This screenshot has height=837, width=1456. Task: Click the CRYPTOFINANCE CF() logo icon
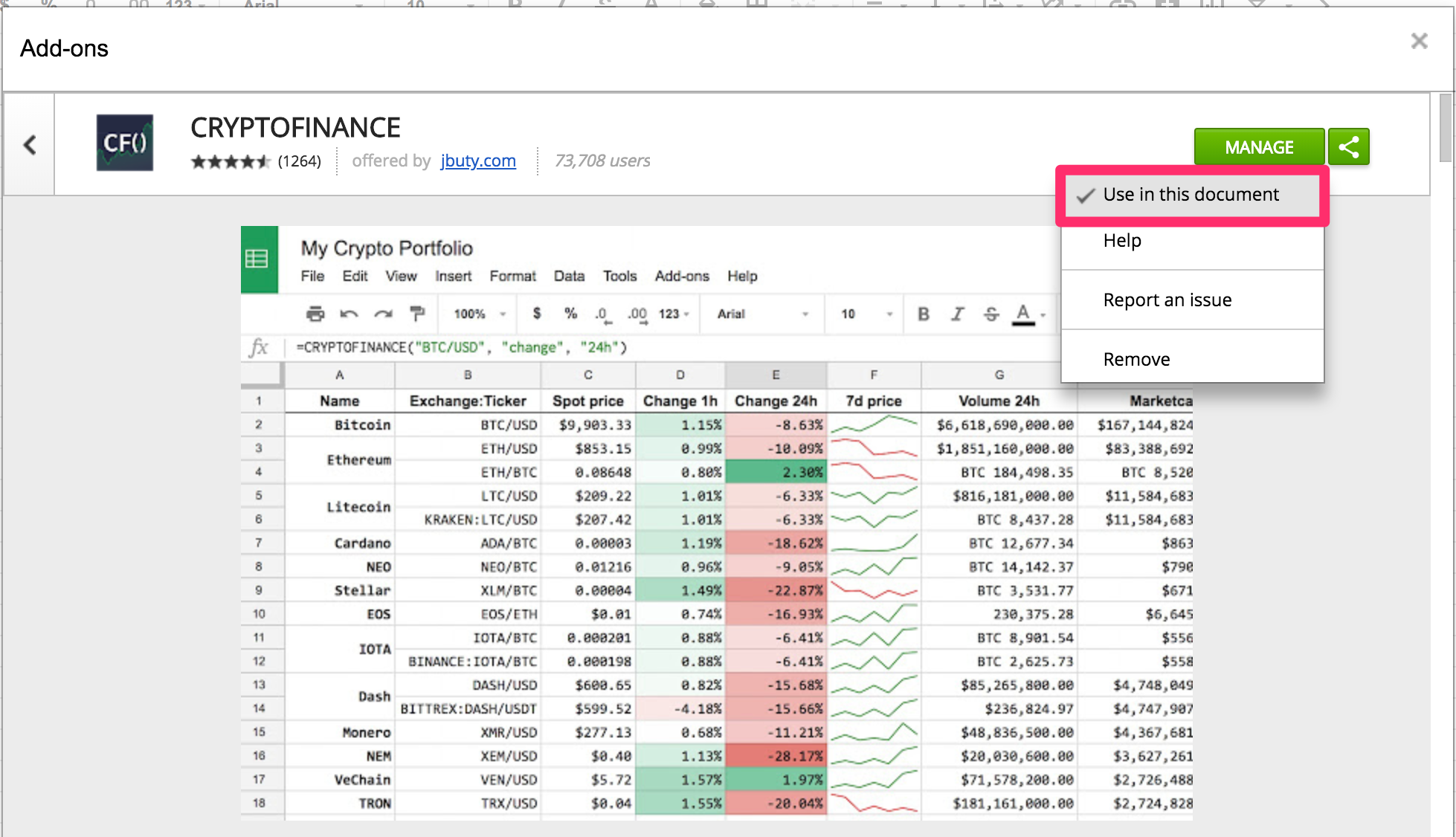click(x=125, y=143)
